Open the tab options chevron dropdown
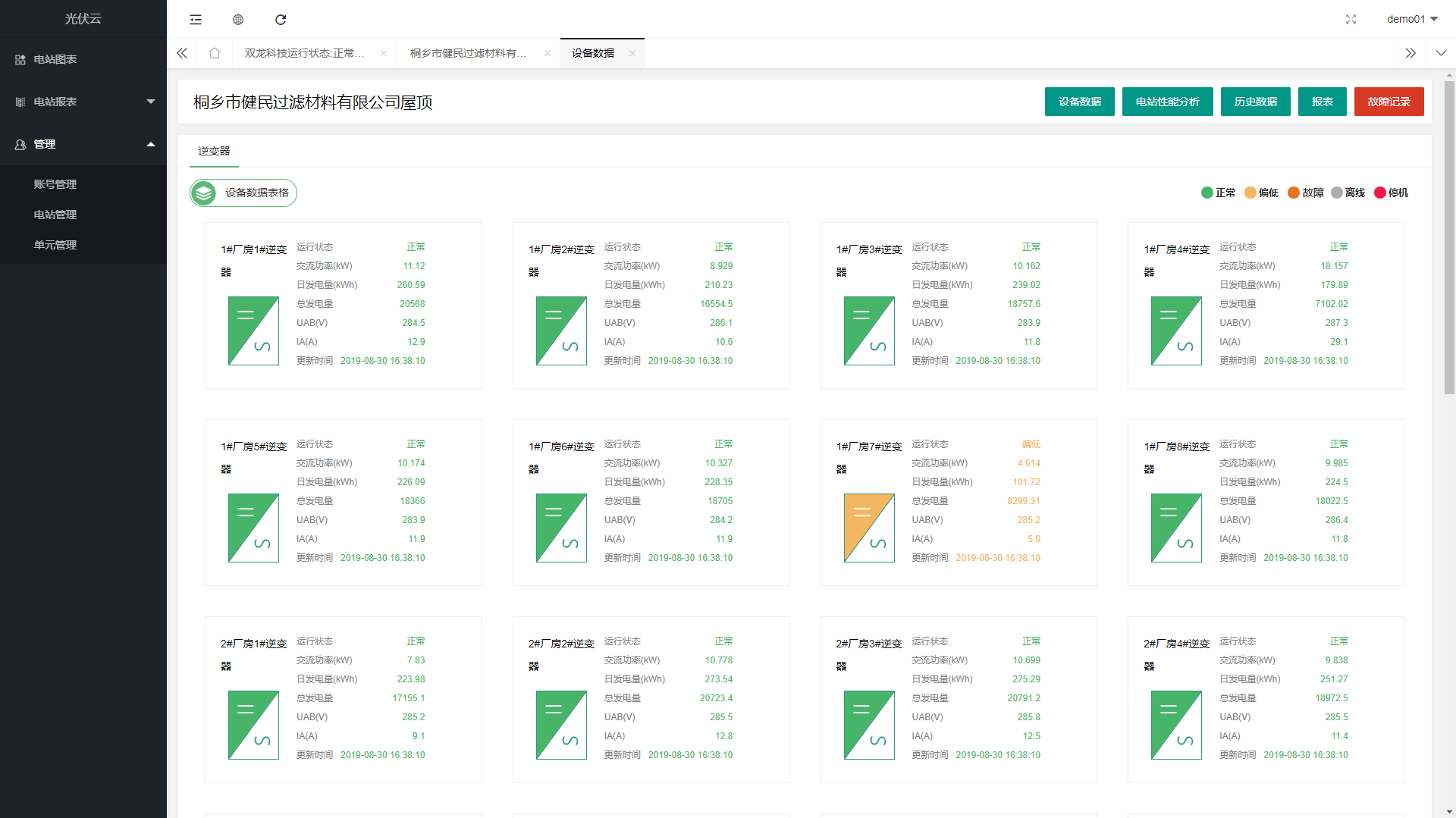This screenshot has width=1456, height=818. [x=1441, y=53]
